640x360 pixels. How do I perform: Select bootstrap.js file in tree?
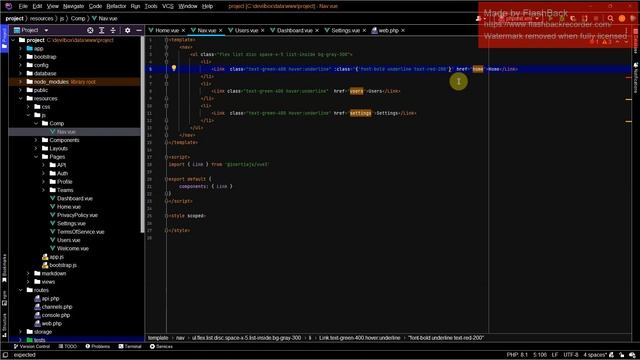pos(63,265)
